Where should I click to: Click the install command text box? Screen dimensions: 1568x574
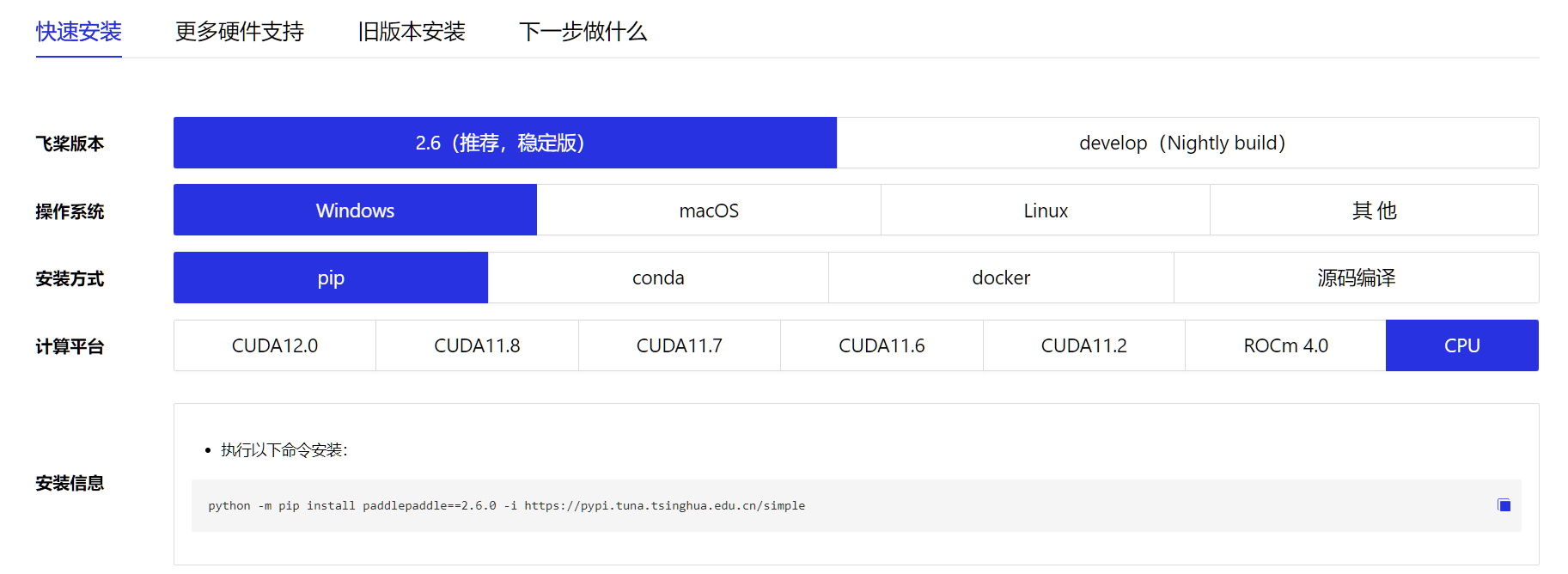(773, 506)
